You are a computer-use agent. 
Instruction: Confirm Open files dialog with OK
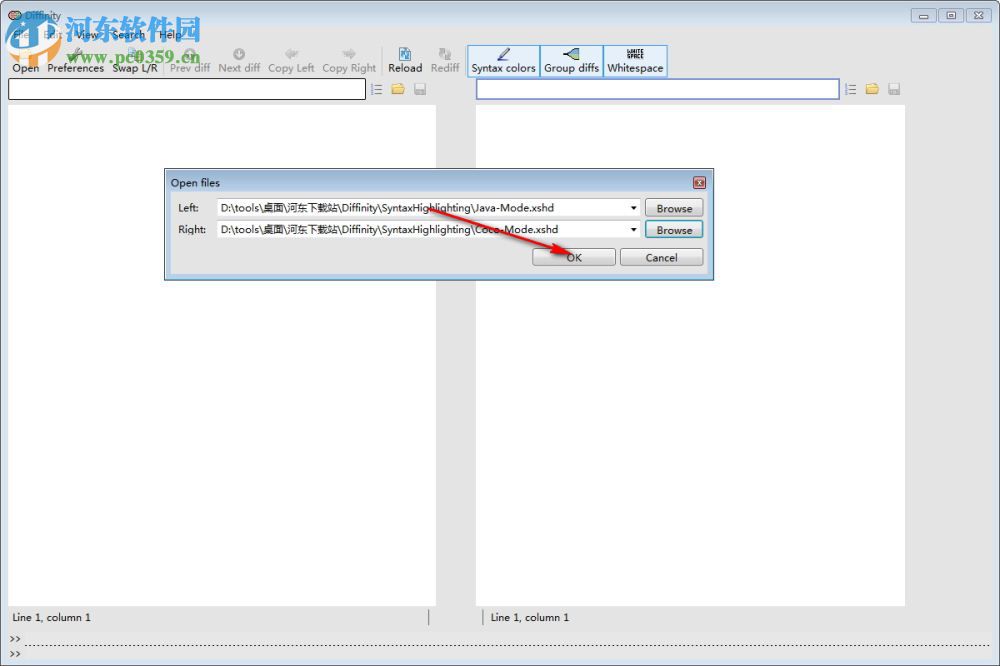coord(574,257)
